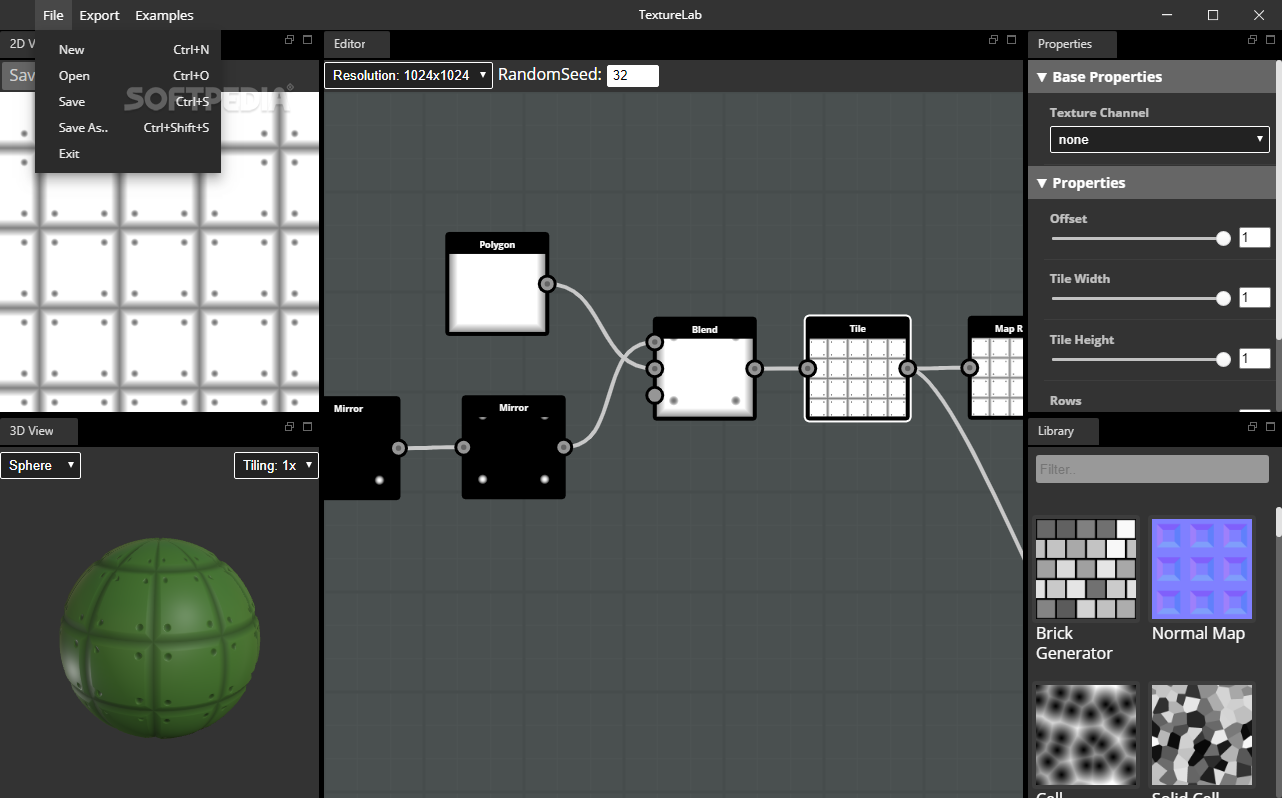Click the Tile node output socket
The image size is (1282, 798).
pos(907,368)
